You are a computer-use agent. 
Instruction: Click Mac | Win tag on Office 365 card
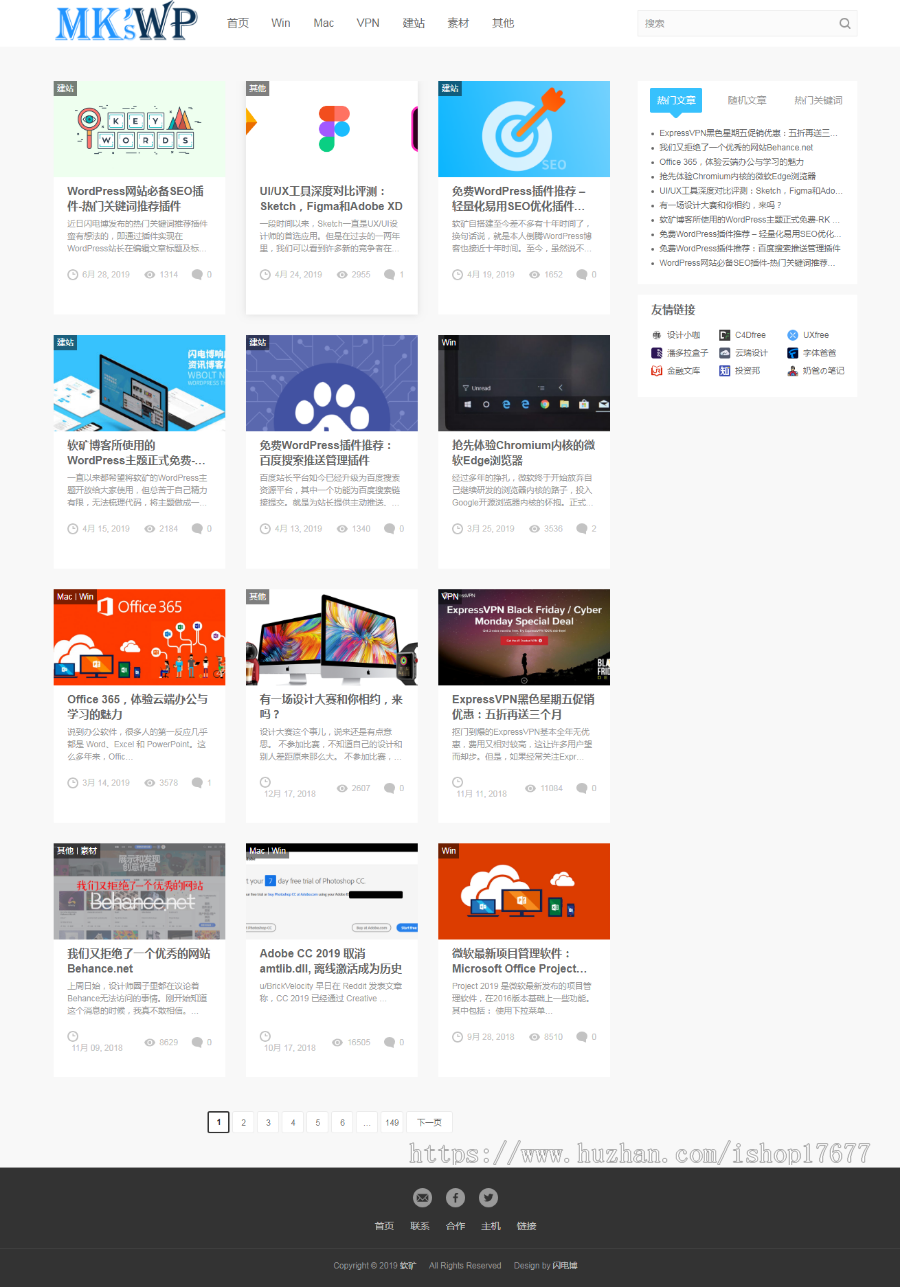pyautogui.click(x=76, y=596)
